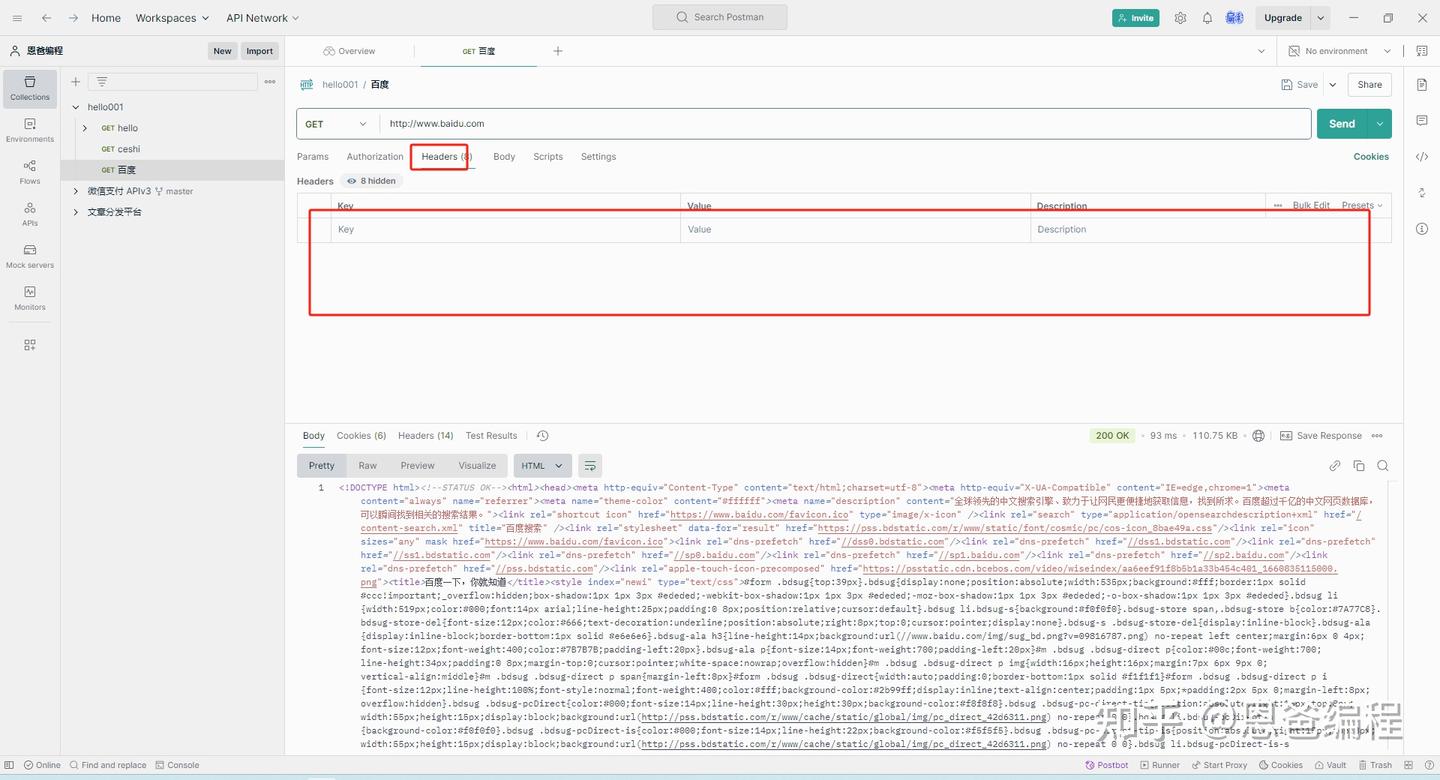Image resolution: width=1440 pixels, height=780 pixels.
Task: Click the Send button
Action: pos(1342,123)
